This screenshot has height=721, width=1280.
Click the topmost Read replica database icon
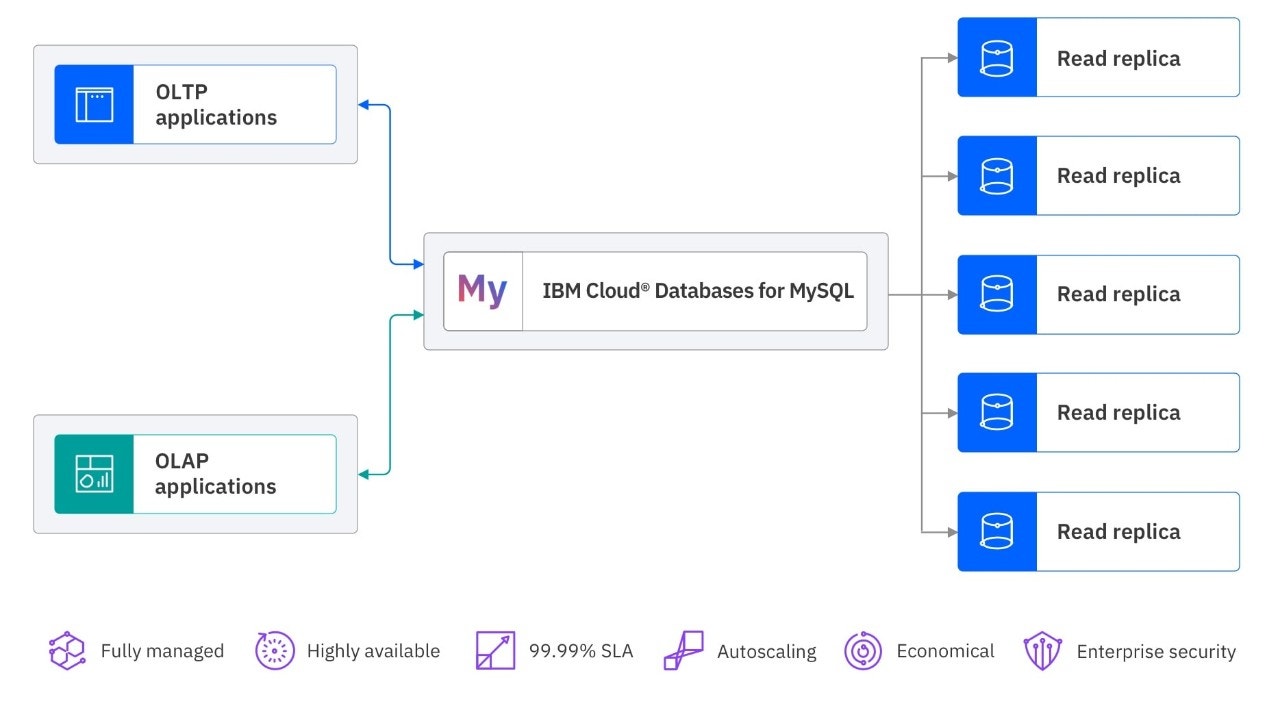995,57
